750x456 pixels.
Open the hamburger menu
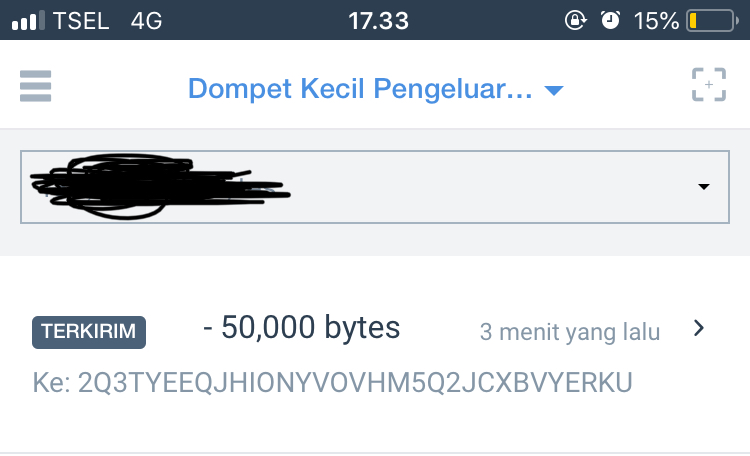(35, 86)
